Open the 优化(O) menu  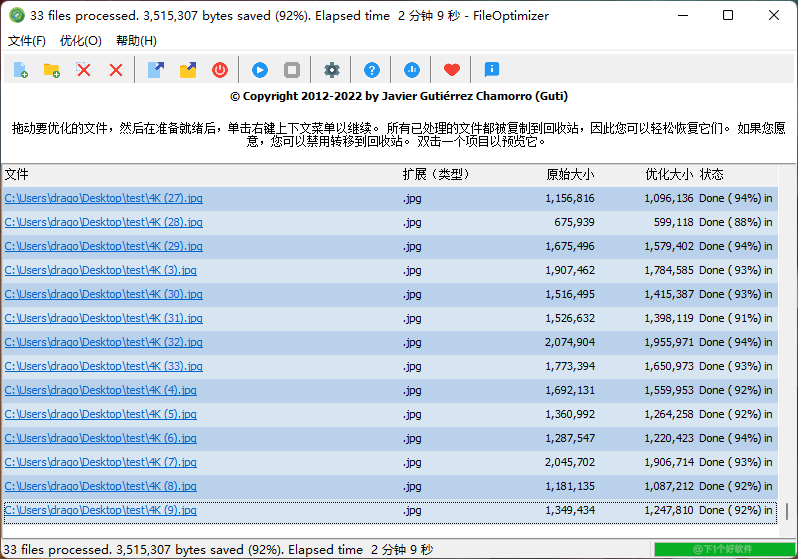coord(80,41)
